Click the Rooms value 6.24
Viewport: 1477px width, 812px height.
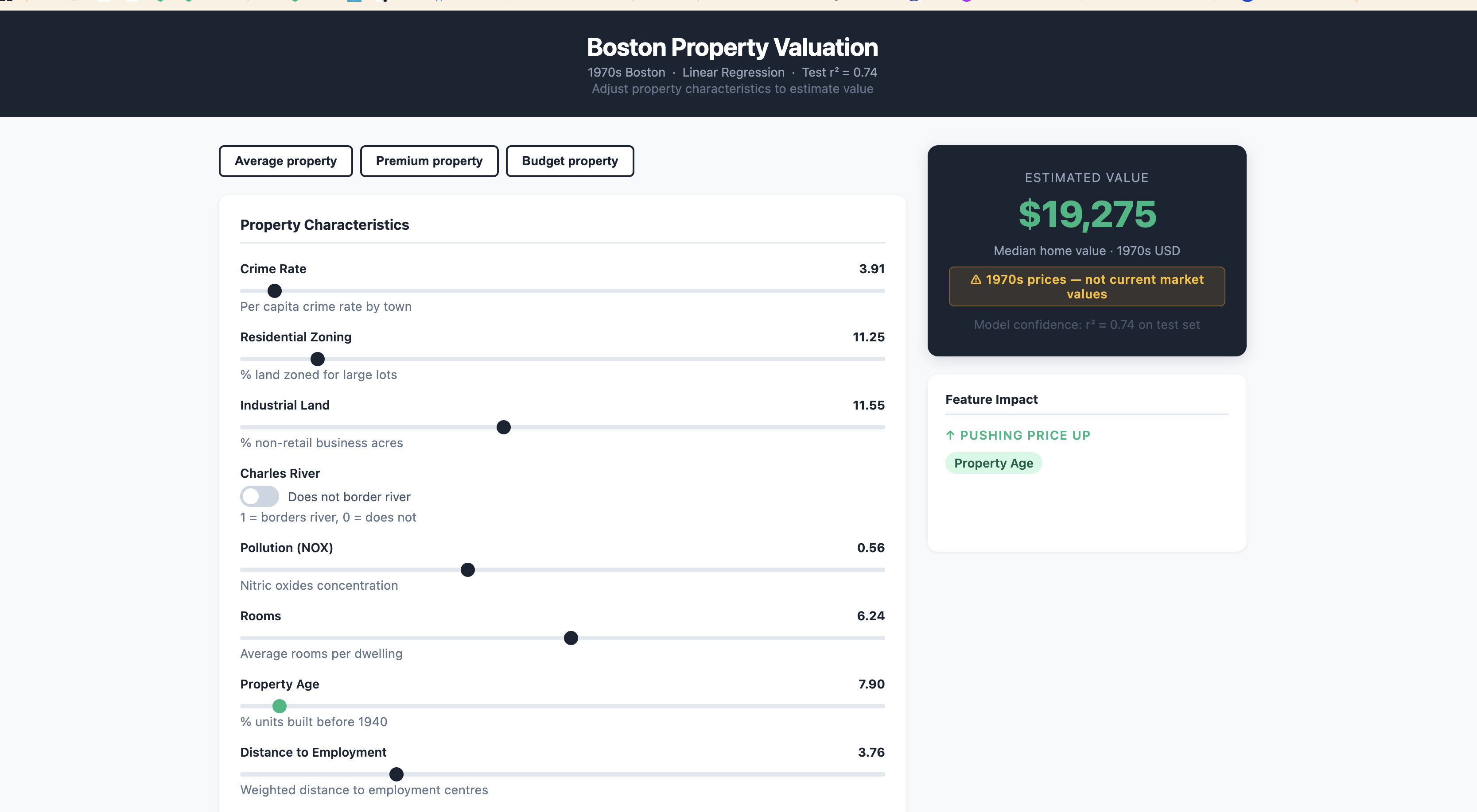(x=871, y=616)
